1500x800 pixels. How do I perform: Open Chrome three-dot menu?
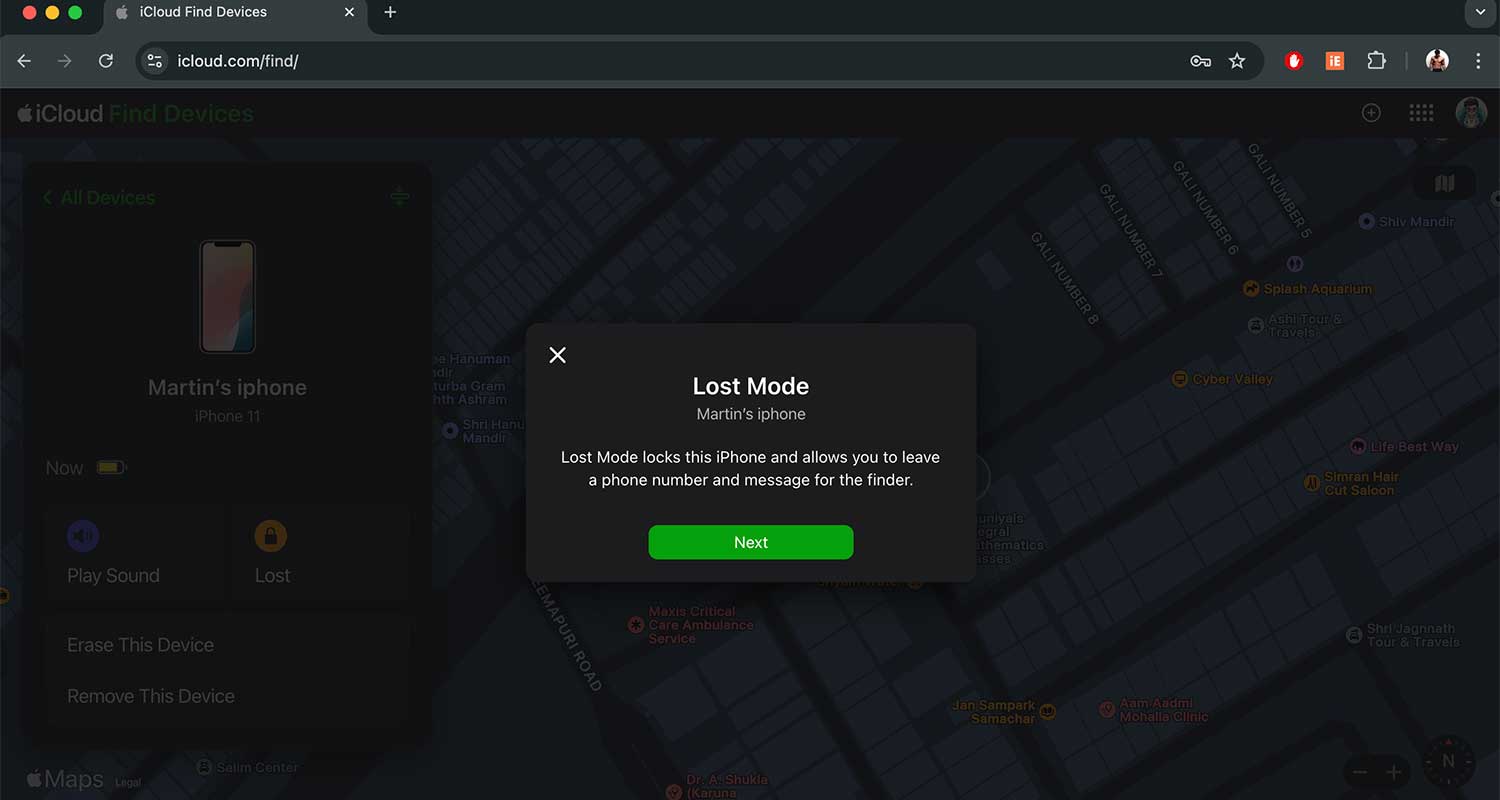click(1478, 61)
